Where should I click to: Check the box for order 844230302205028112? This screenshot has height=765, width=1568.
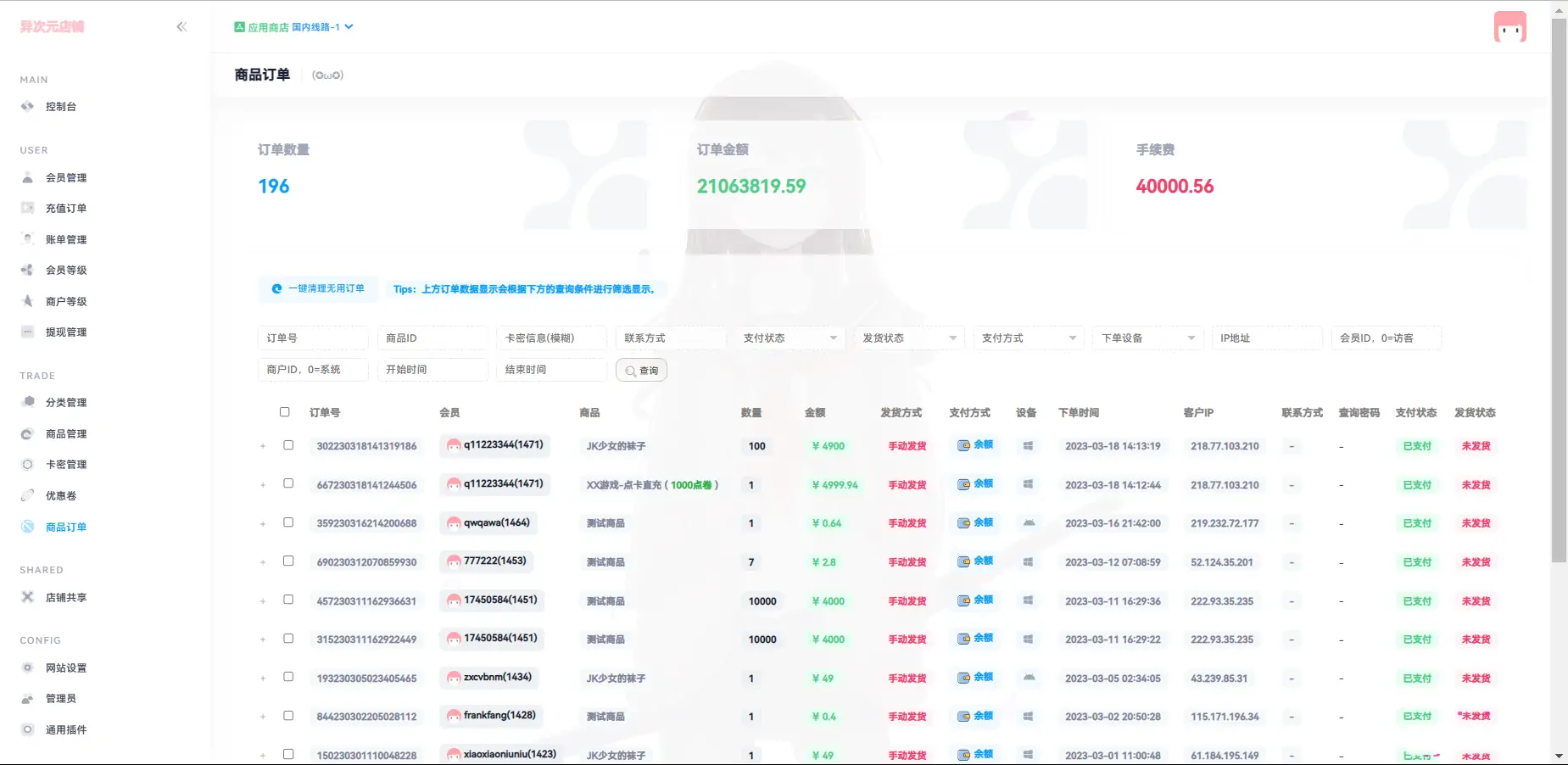tap(288, 716)
